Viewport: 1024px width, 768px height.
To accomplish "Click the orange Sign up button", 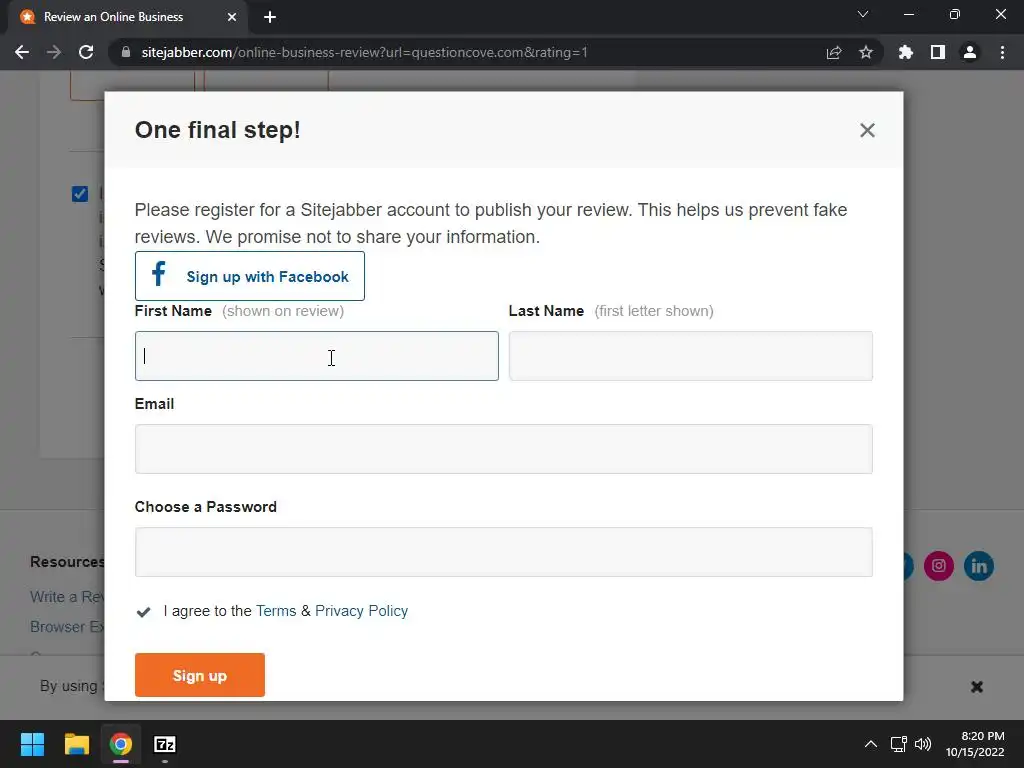I will pyautogui.click(x=200, y=675).
